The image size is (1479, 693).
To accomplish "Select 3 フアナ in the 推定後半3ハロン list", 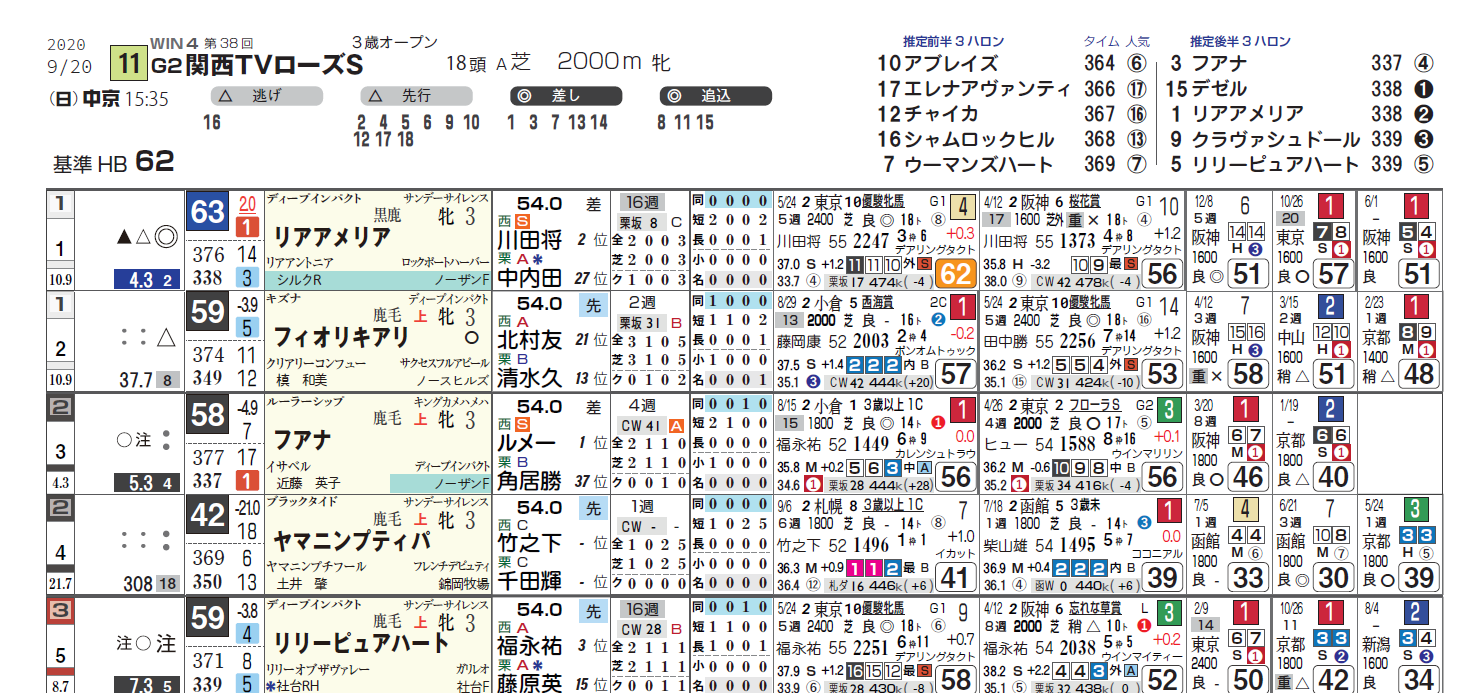I will pos(1208,64).
